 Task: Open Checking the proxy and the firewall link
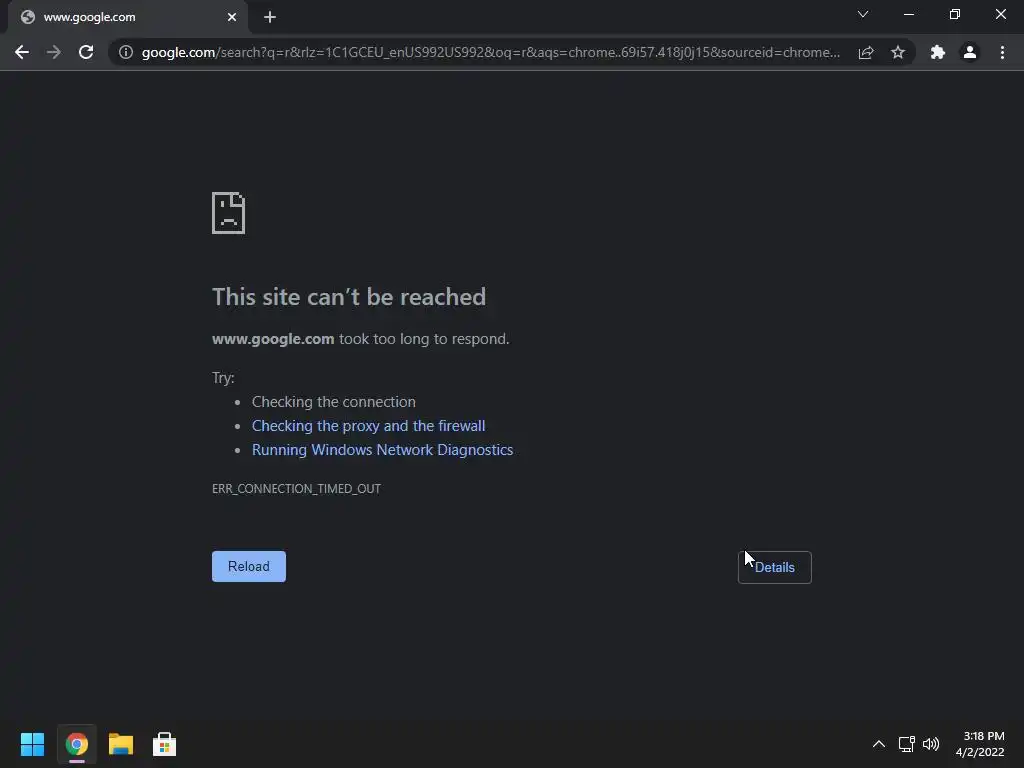(368, 426)
